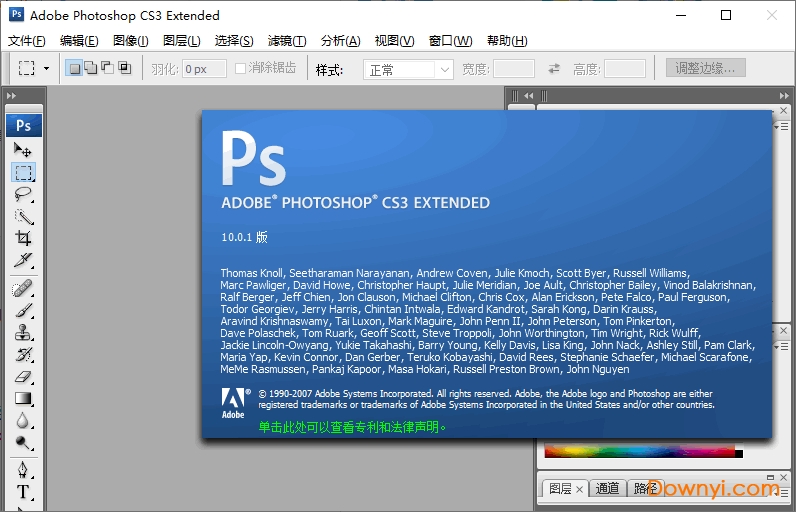Select the Pen tool
Viewport: 796px width, 512px height.
pos(23,470)
